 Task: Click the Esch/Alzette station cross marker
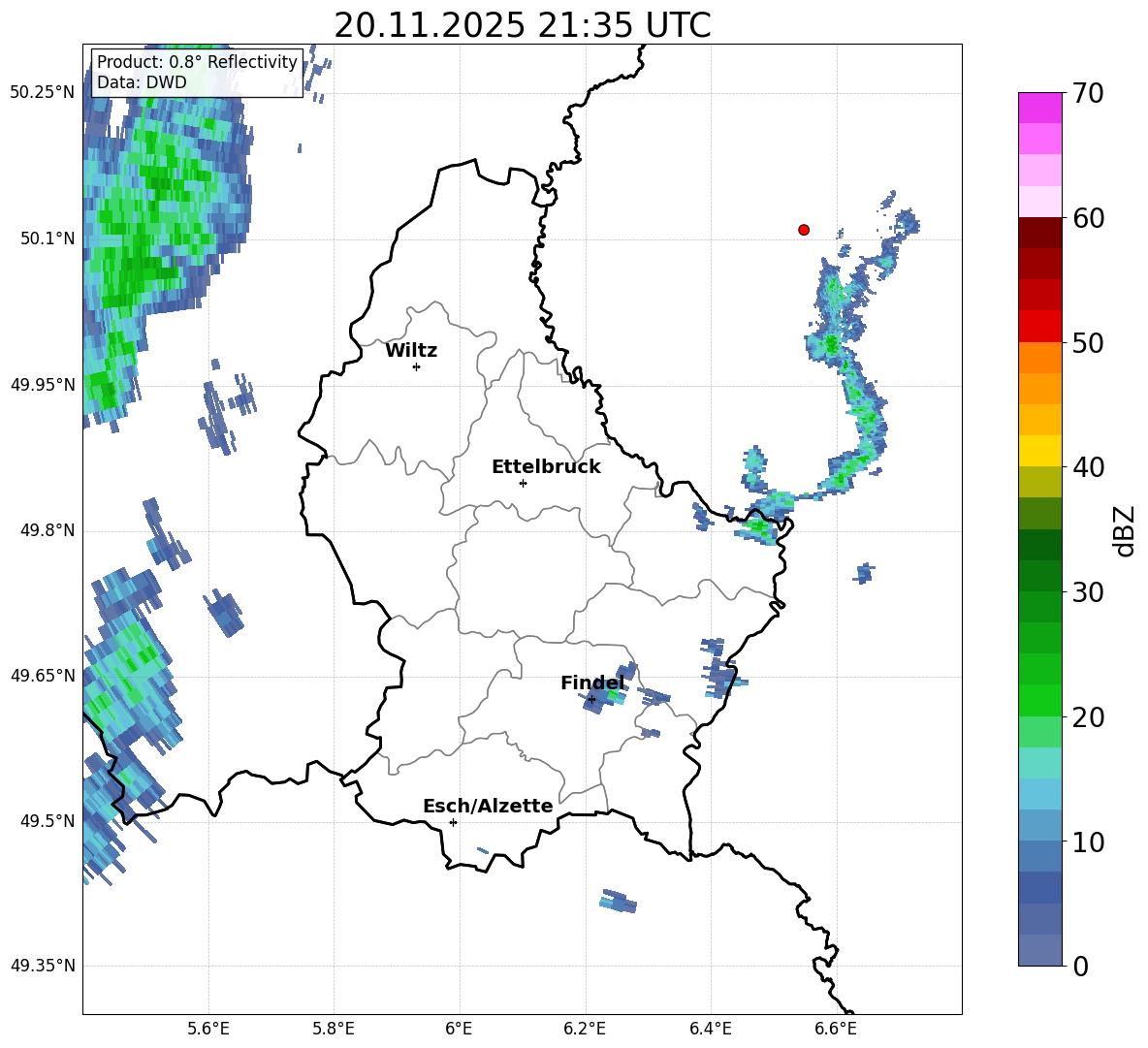point(453,822)
